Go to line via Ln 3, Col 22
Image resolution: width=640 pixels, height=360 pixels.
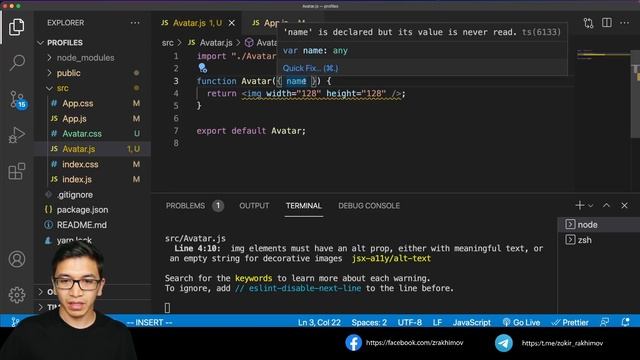coord(319,322)
